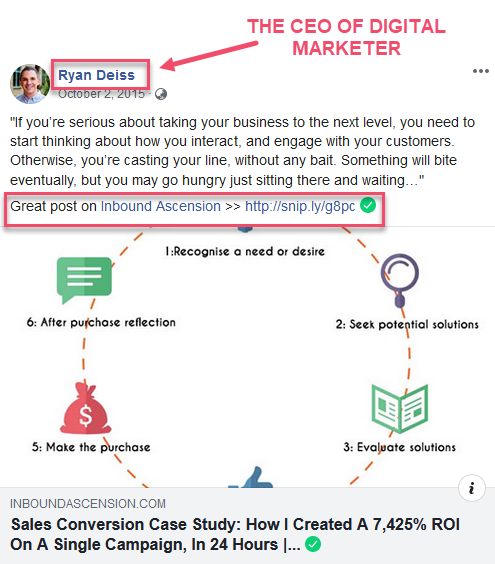Open Ryan Deiss profile name link

[x=96, y=75]
